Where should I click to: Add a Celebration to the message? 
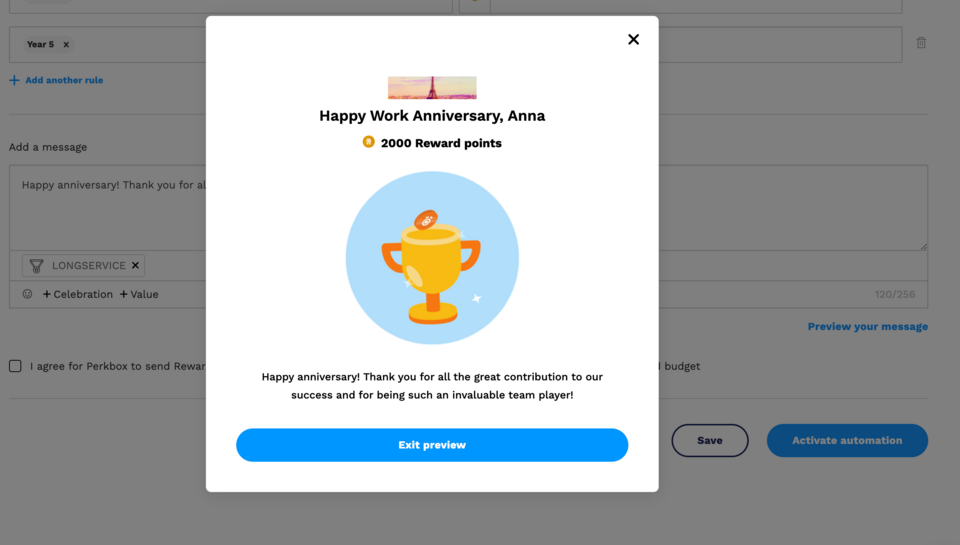coord(78,294)
